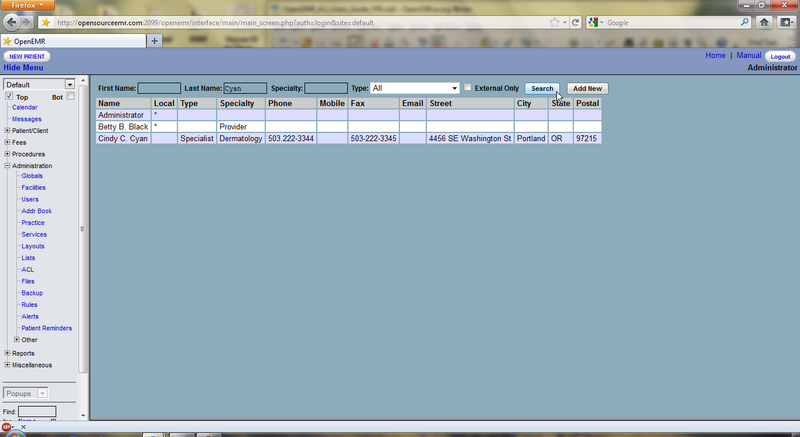The height and width of the screenshot is (437, 800).
Task: Click the bookmark star beside the URL
Action: (x=554, y=22)
